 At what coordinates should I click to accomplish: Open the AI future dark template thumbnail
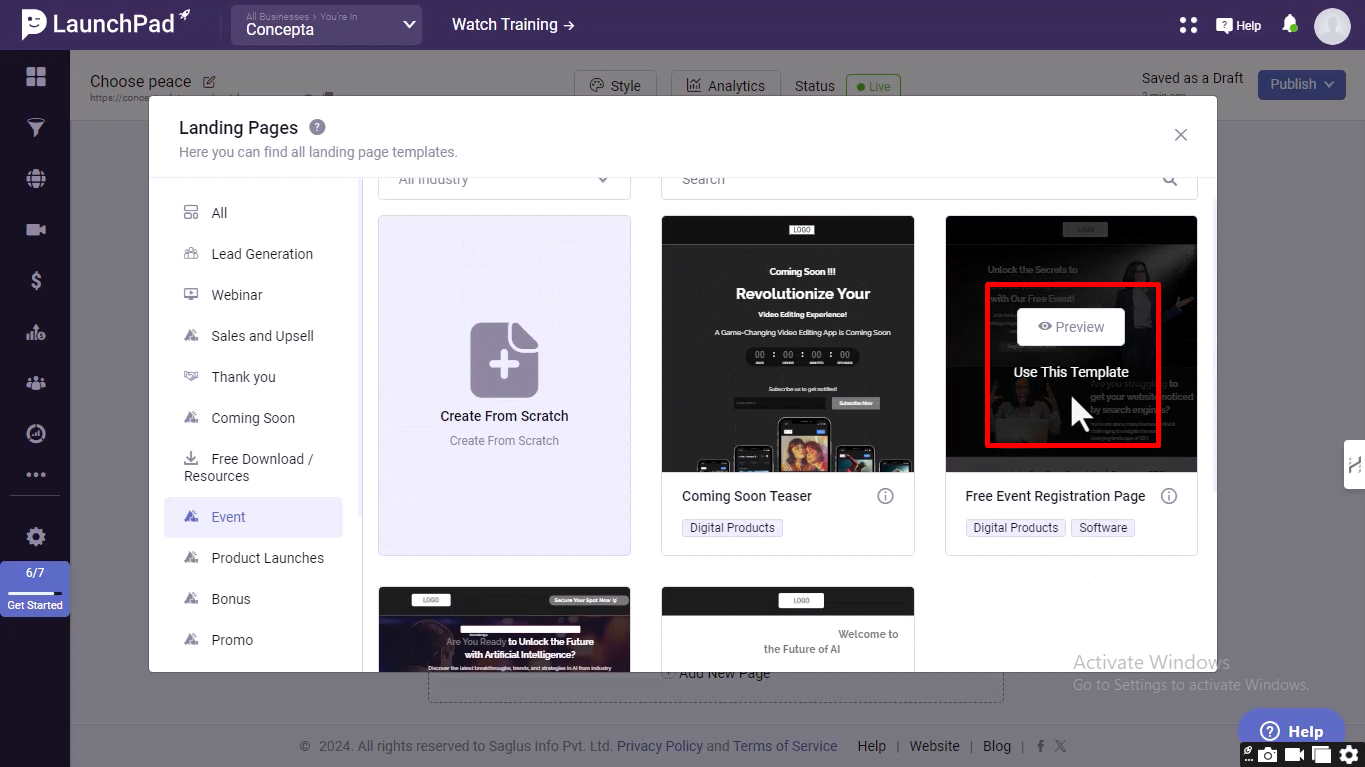pyautogui.click(x=504, y=629)
